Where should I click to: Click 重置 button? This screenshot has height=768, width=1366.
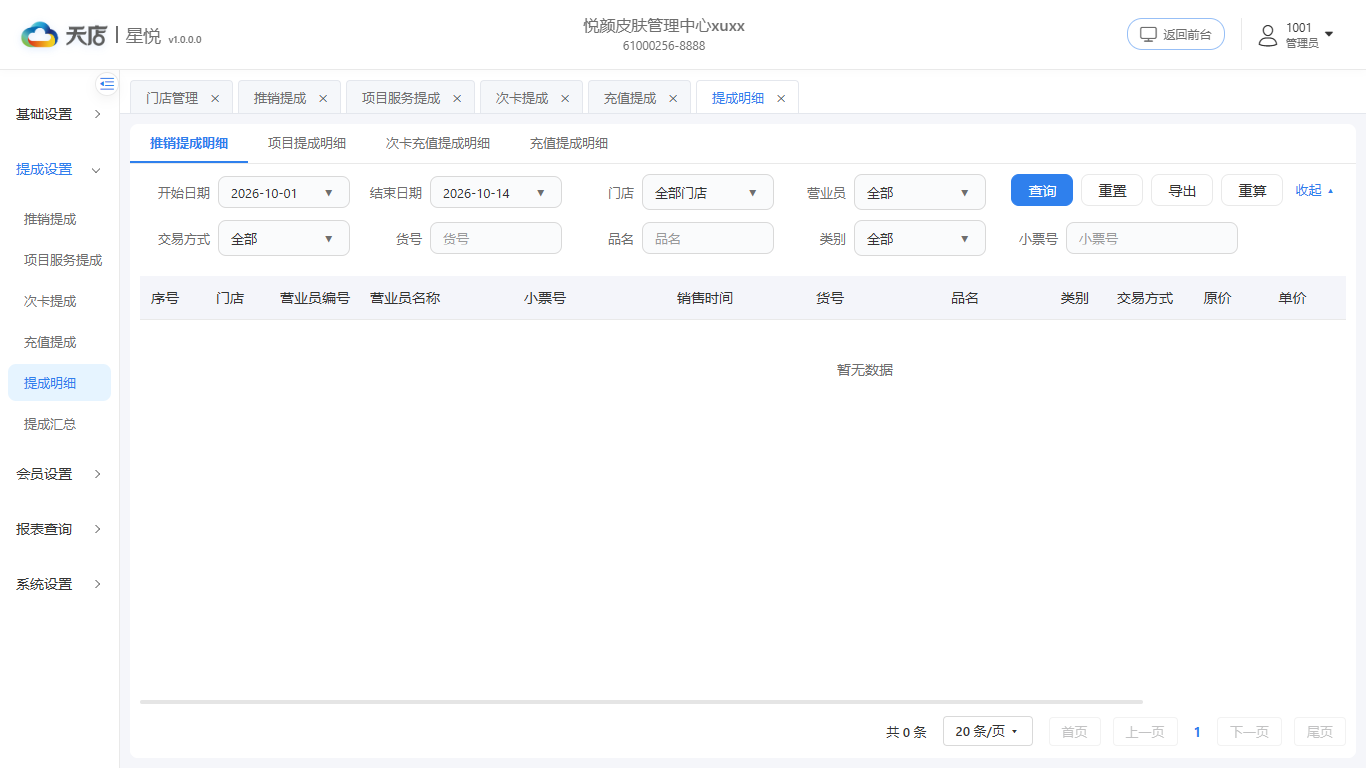point(1112,190)
